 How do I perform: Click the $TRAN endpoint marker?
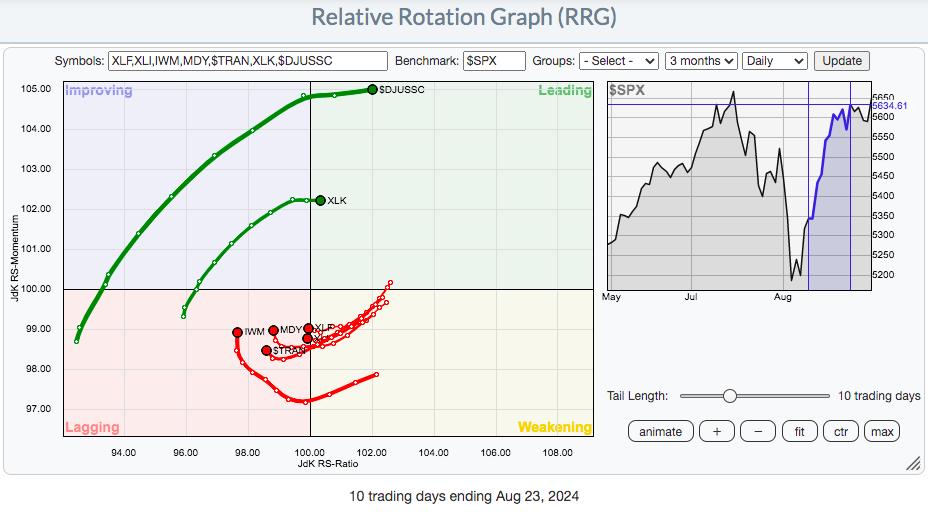(x=266, y=350)
